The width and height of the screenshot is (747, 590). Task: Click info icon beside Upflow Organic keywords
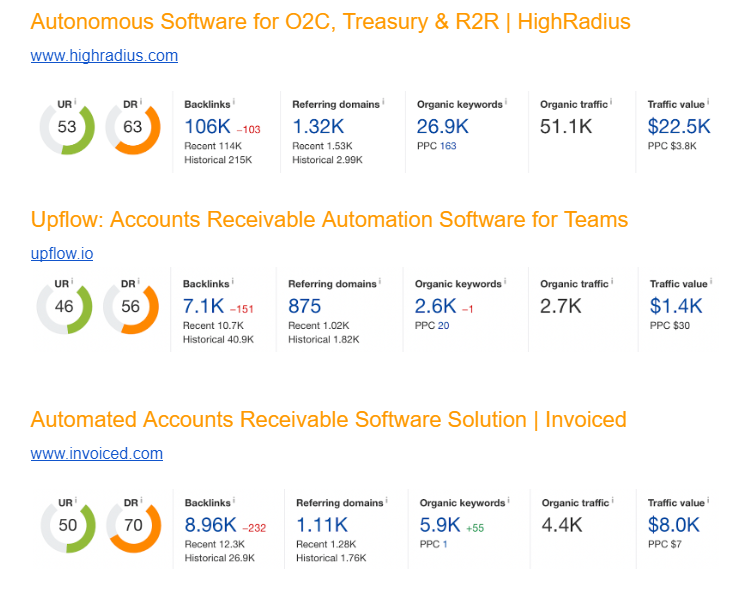505,281
